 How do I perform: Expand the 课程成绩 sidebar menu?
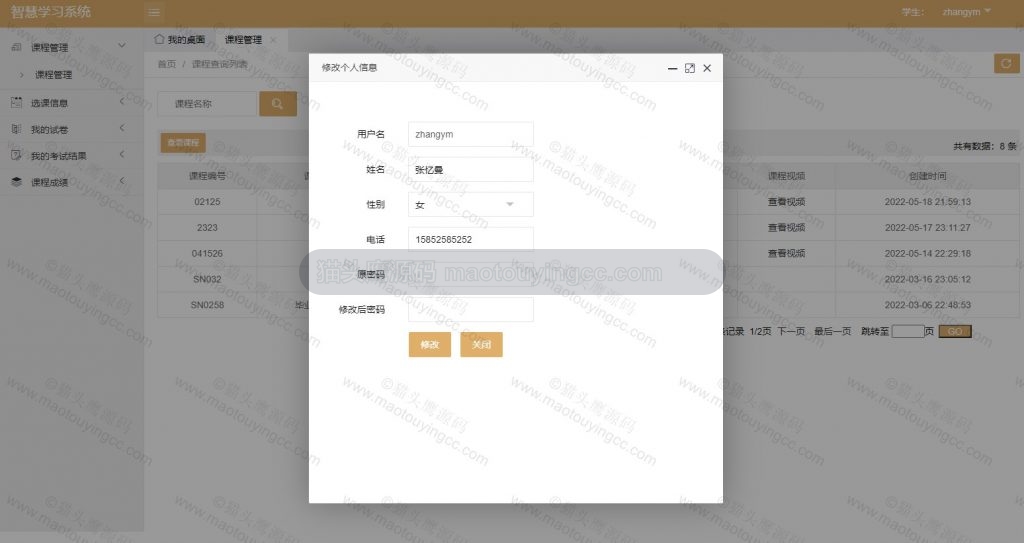click(x=121, y=181)
